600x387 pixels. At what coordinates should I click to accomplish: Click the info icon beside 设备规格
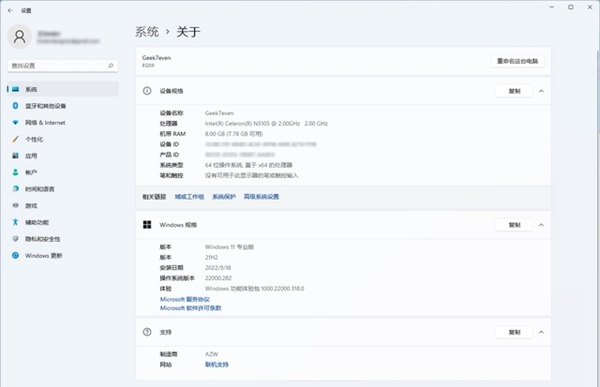click(147, 91)
